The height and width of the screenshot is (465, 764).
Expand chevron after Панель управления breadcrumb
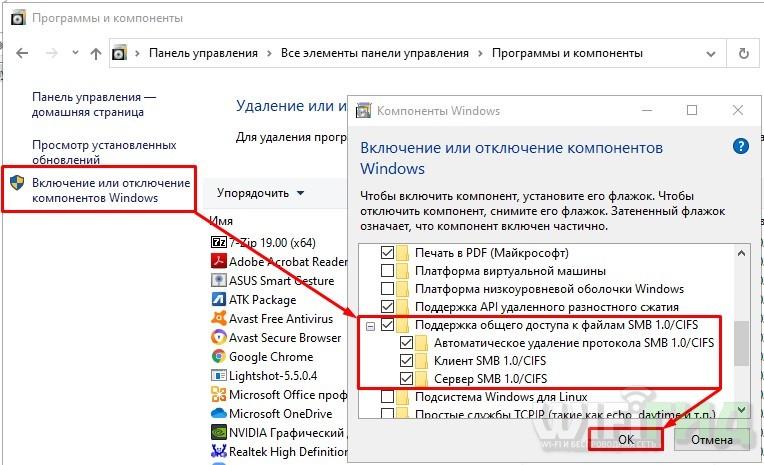269,53
